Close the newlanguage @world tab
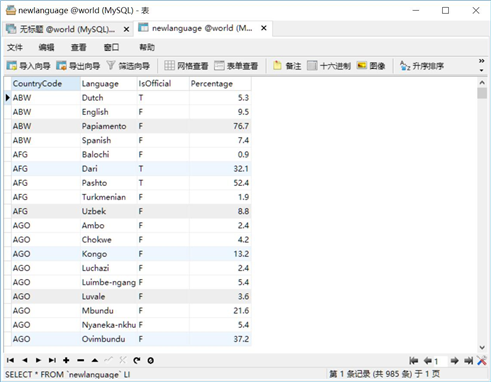The height and width of the screenshot is (382, 491). click(264, 28)
